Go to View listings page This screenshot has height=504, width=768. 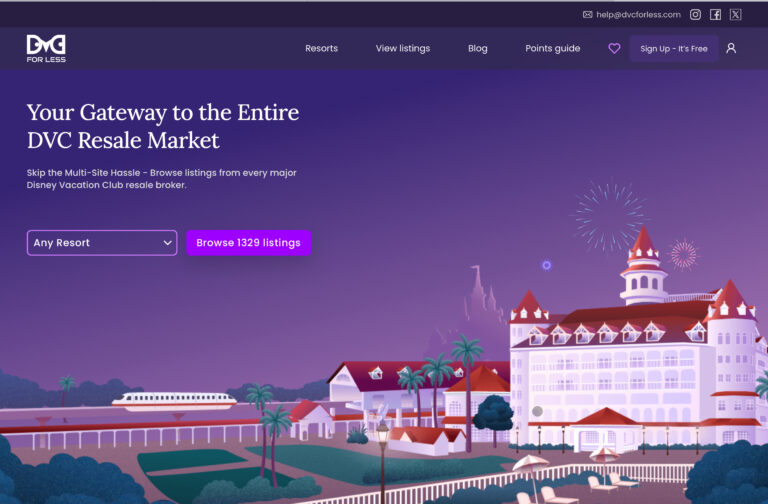point(403,48)
